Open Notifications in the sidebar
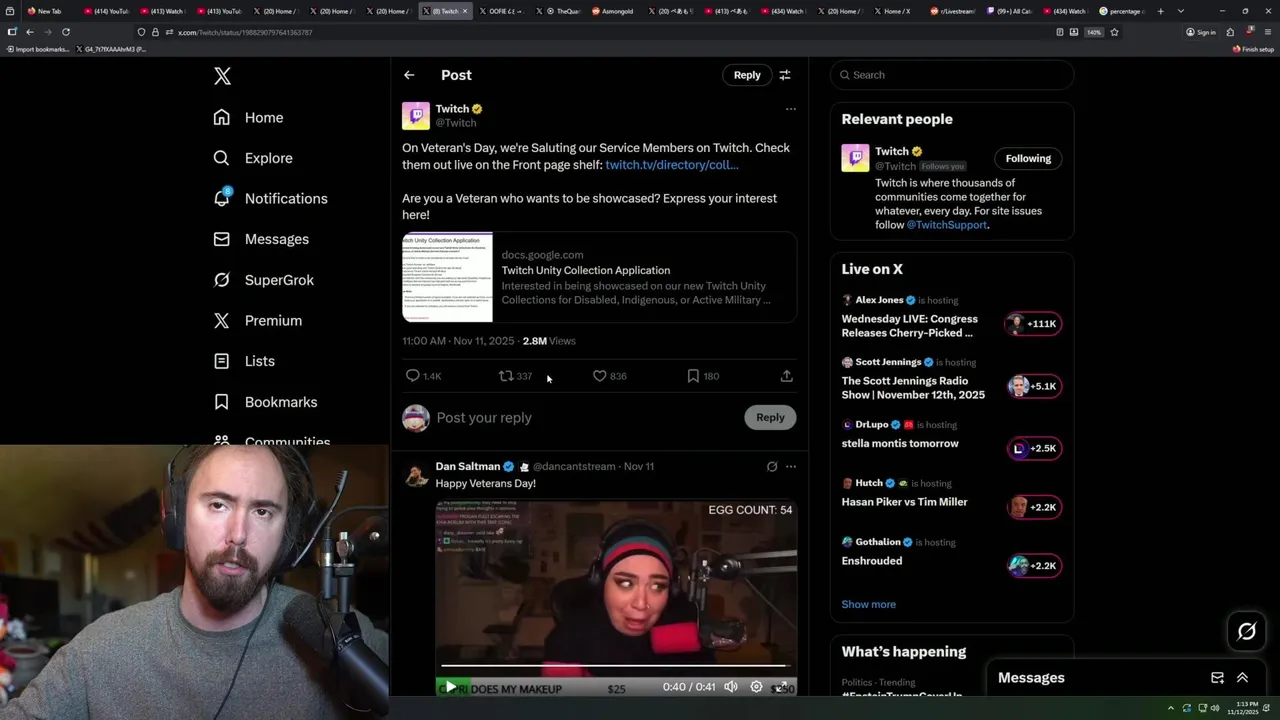 tap(271, 198)
